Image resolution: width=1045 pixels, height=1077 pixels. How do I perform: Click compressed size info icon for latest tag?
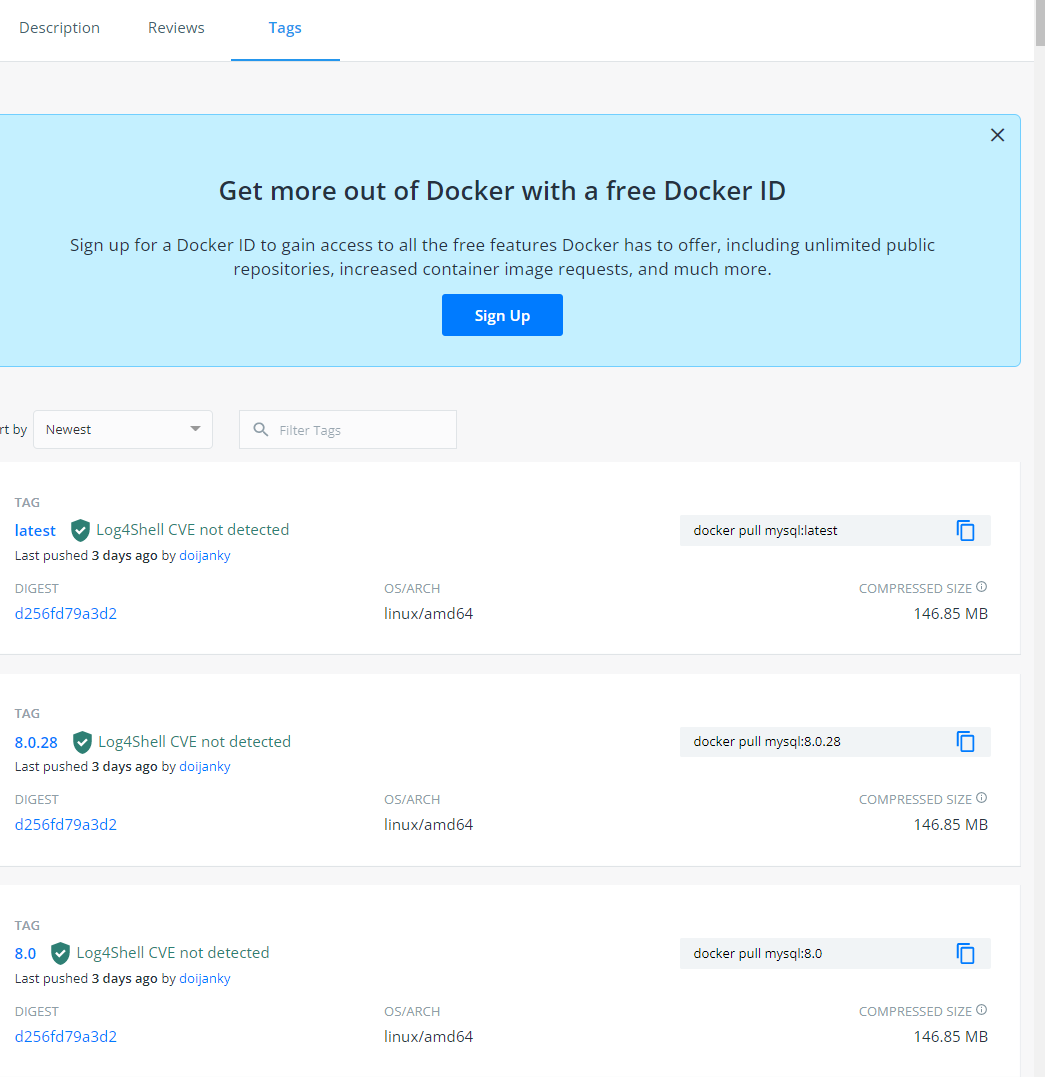coord(982,587)
